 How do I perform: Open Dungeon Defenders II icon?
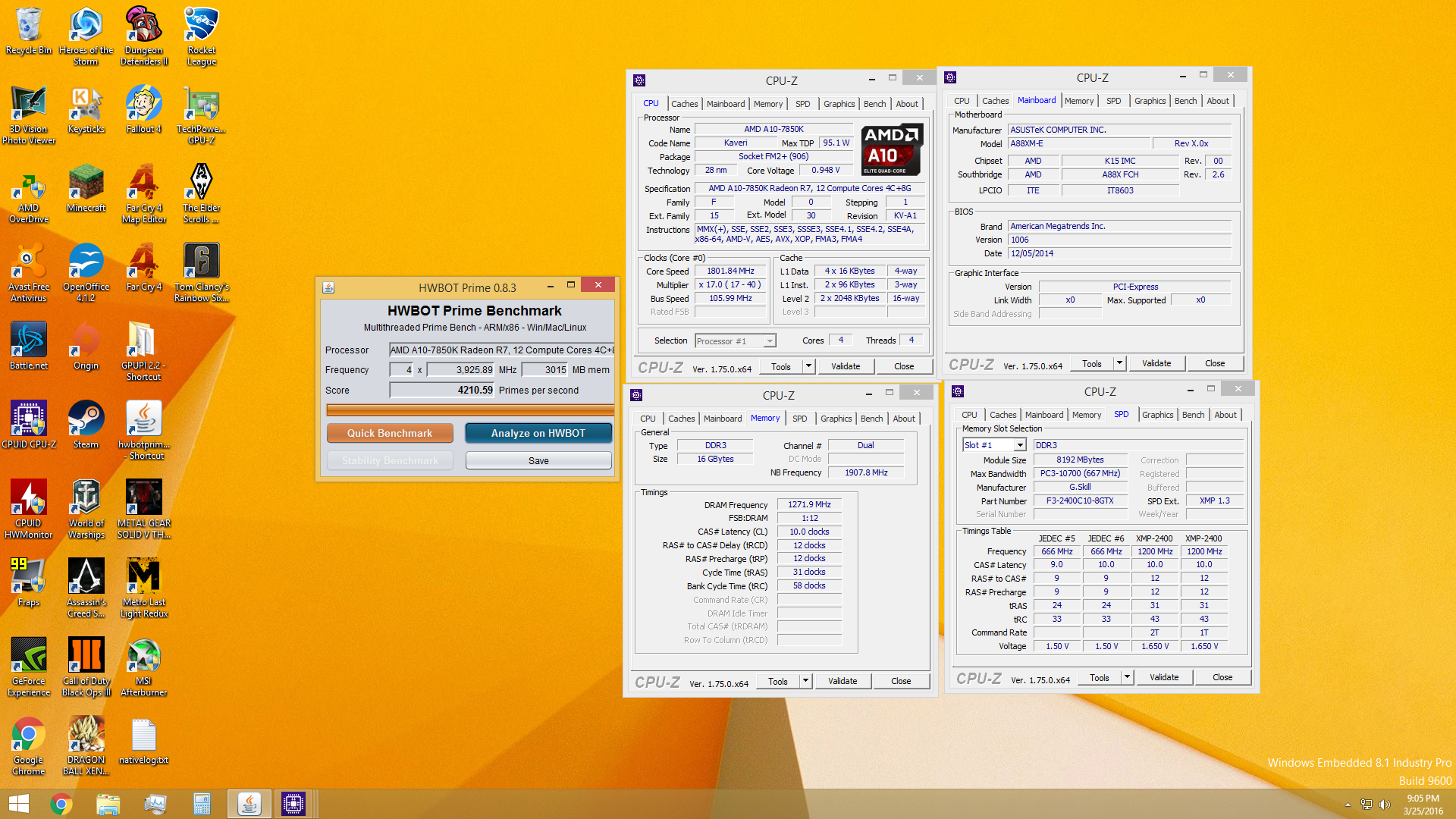point(143,36)
